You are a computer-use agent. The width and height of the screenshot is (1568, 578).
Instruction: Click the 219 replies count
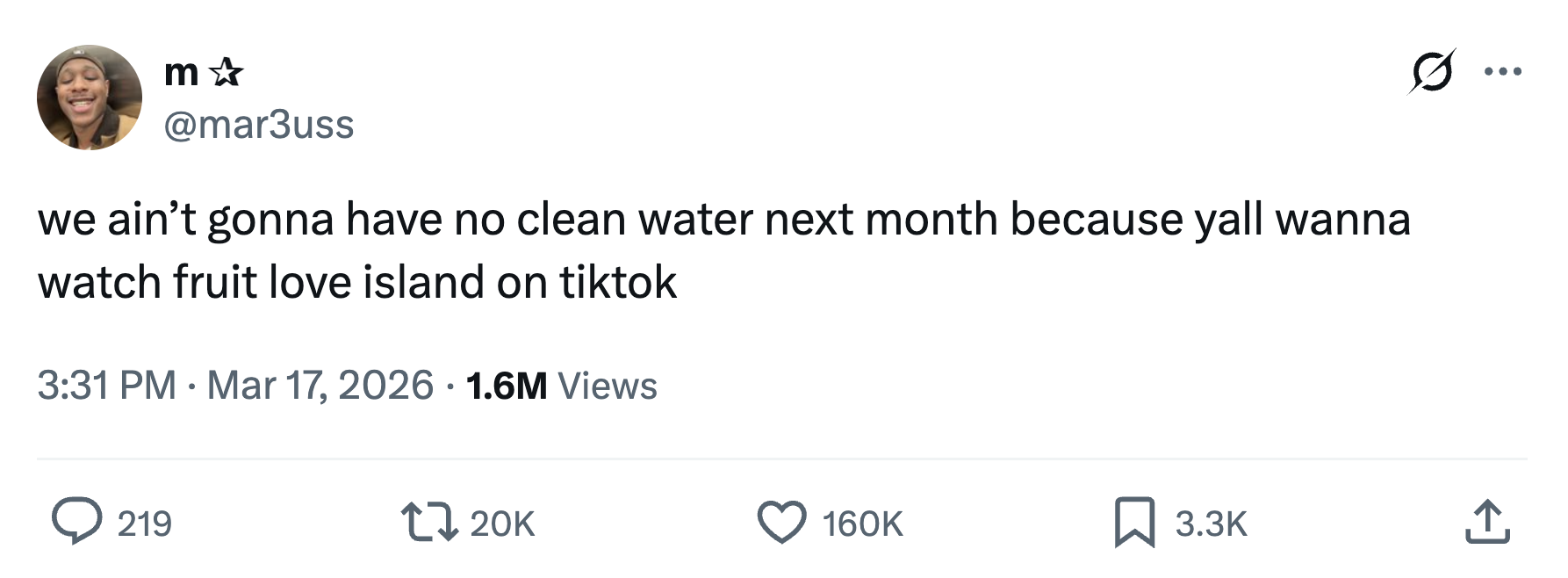145,524
